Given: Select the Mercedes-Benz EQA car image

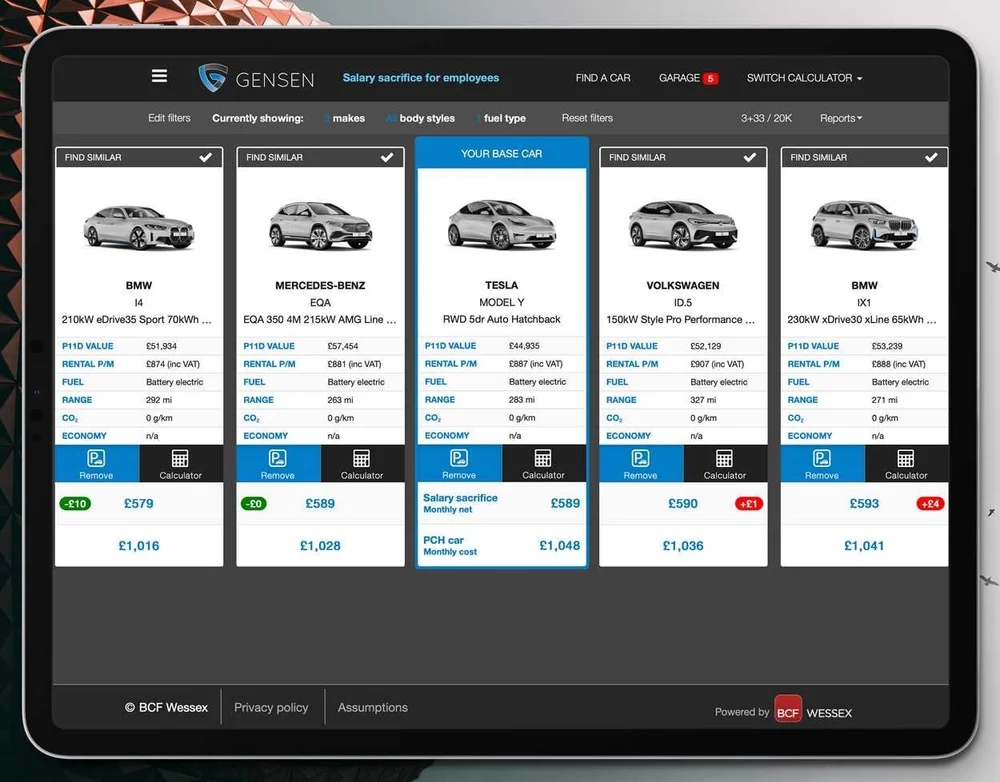Looking at the screenshot, I should pyautogui.click(x=320, y=225).
